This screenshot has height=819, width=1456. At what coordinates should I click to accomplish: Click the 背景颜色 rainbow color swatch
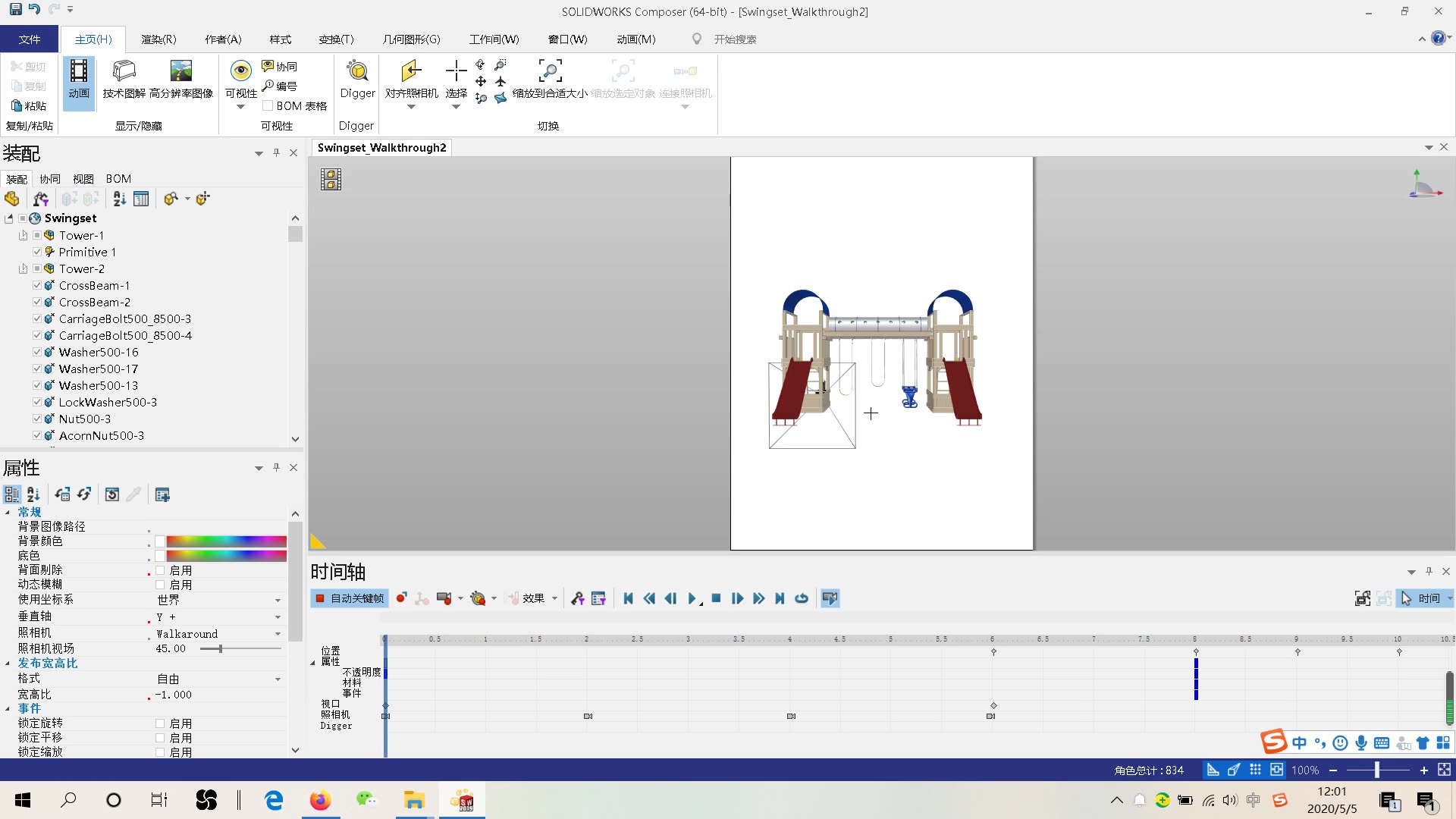pyautogui.click(x=226, y=541)
